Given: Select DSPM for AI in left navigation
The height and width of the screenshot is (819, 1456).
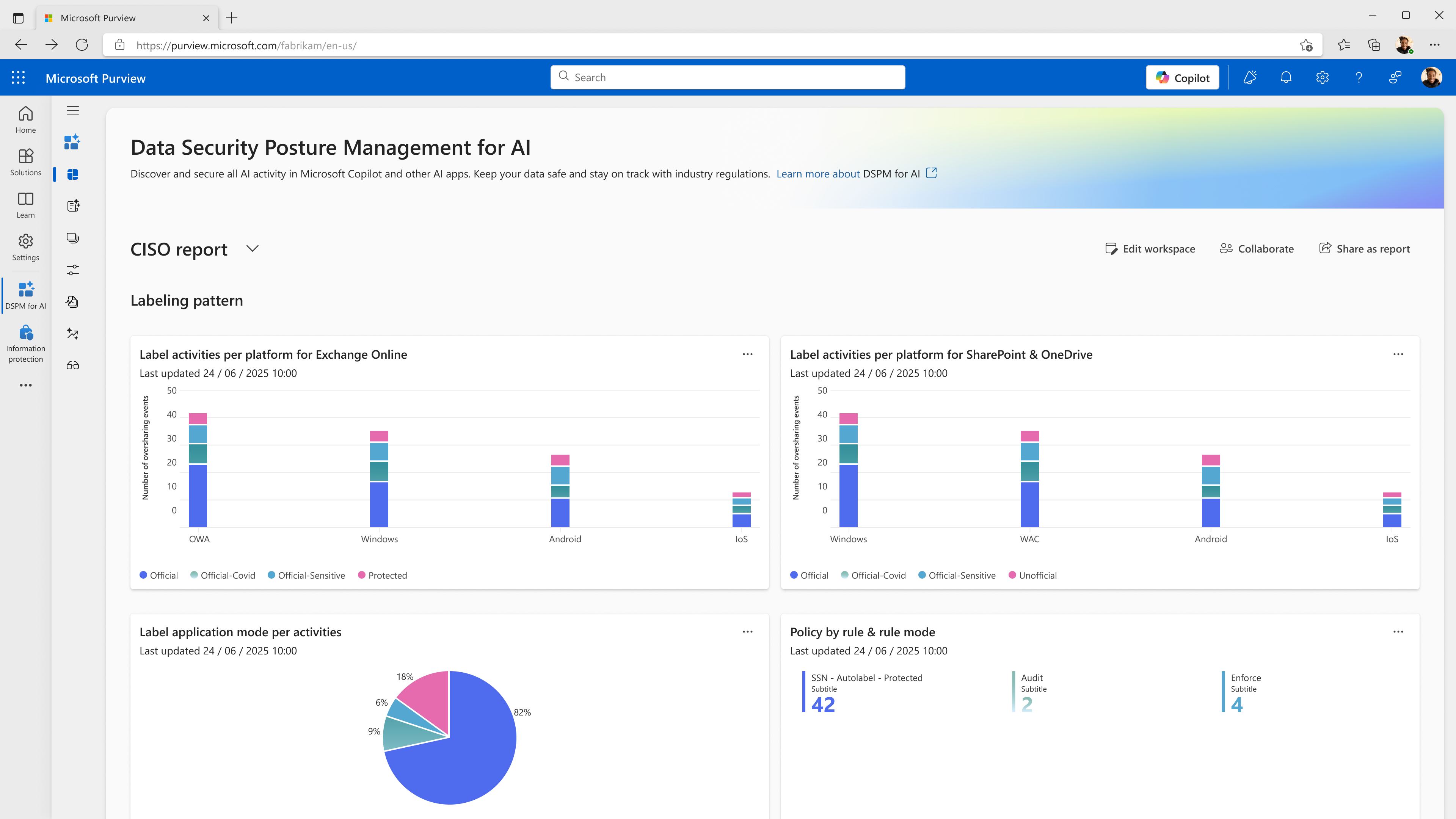Looking at the screenshot, I should click(25, 295).
